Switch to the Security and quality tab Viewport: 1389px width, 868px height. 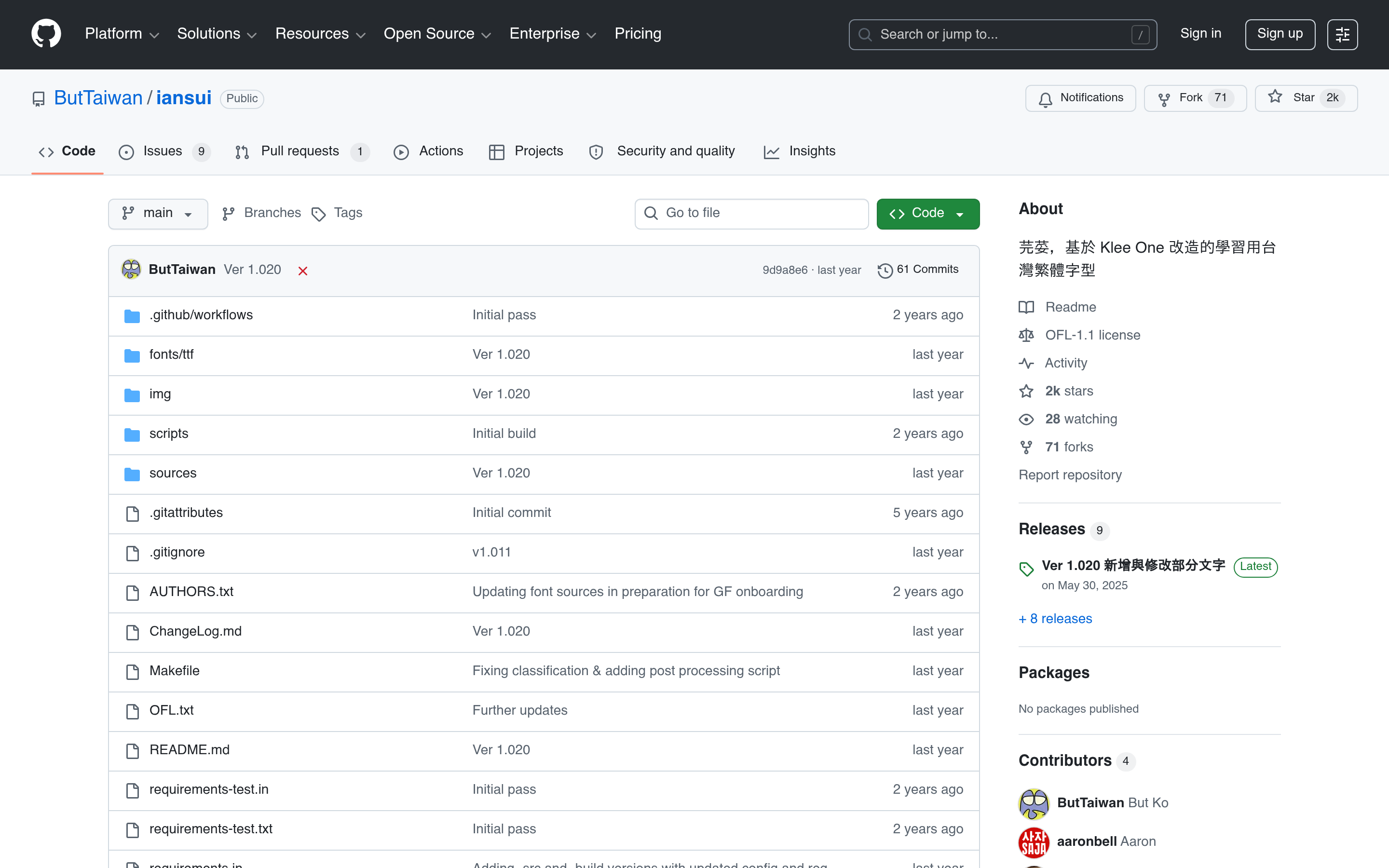coord(662,151)
